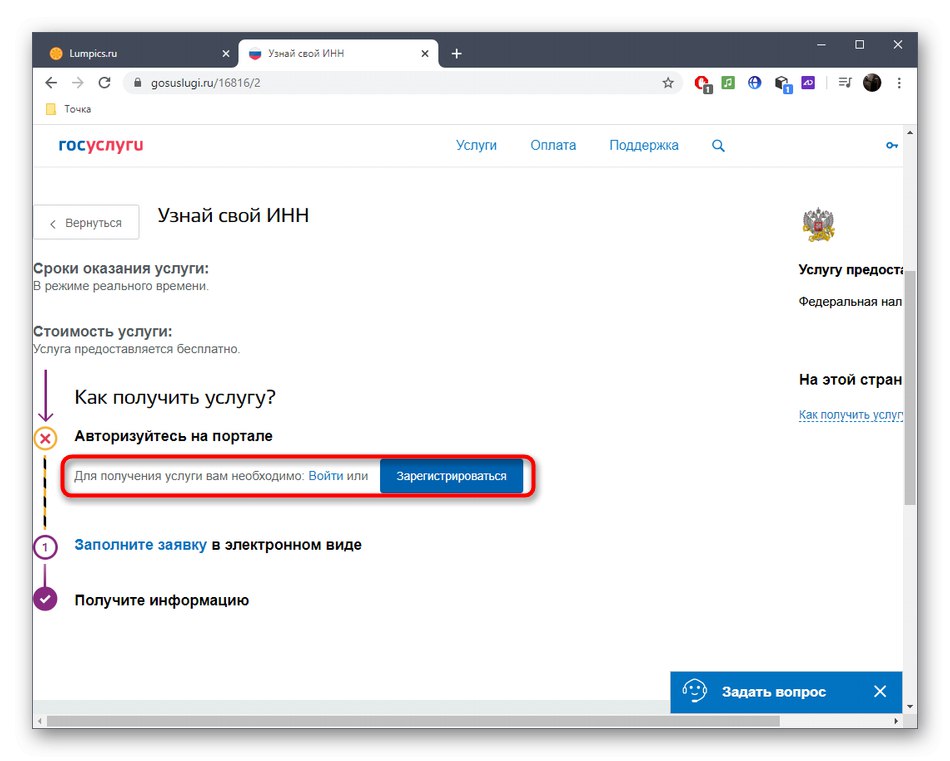
Task: Click the vertical page scrollbar thumb
Action: click(910, 388)
